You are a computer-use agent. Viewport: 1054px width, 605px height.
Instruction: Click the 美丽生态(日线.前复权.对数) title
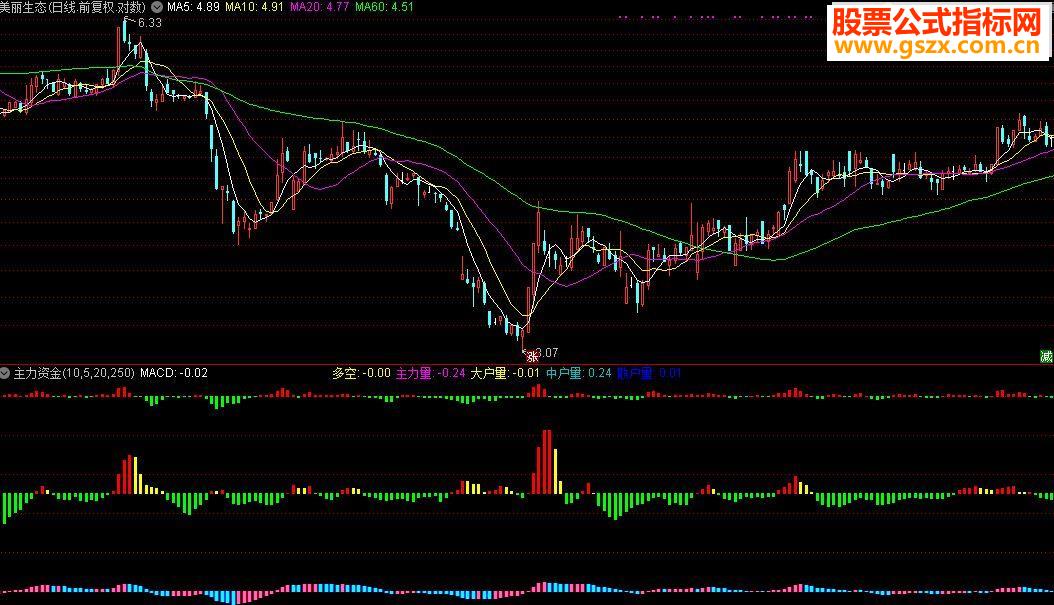tap(73, 7)
